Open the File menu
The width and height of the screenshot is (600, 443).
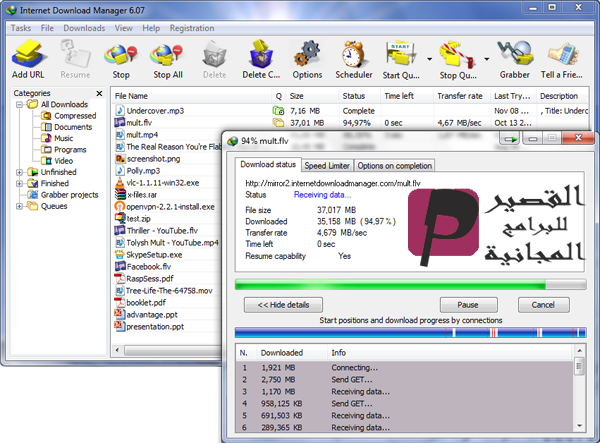pos(47,28)
